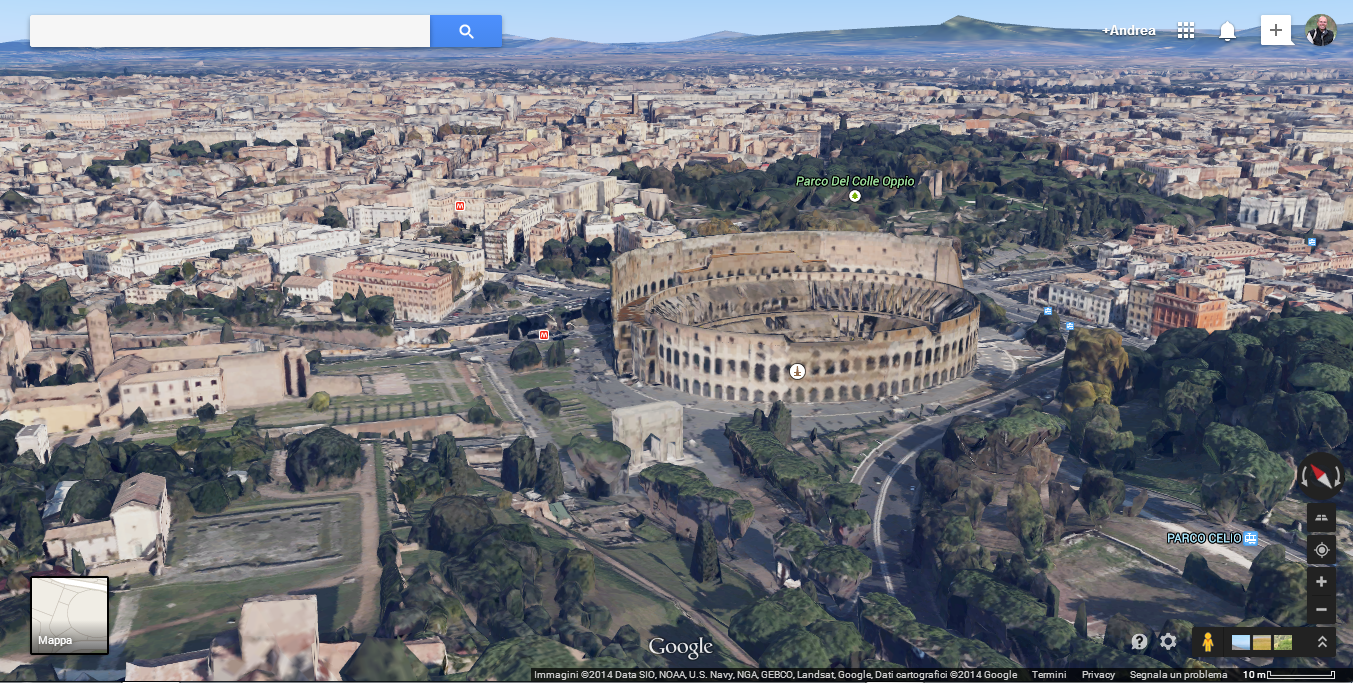Toggle the tilt view button

pyautogui.click(x=1321, y=517)
